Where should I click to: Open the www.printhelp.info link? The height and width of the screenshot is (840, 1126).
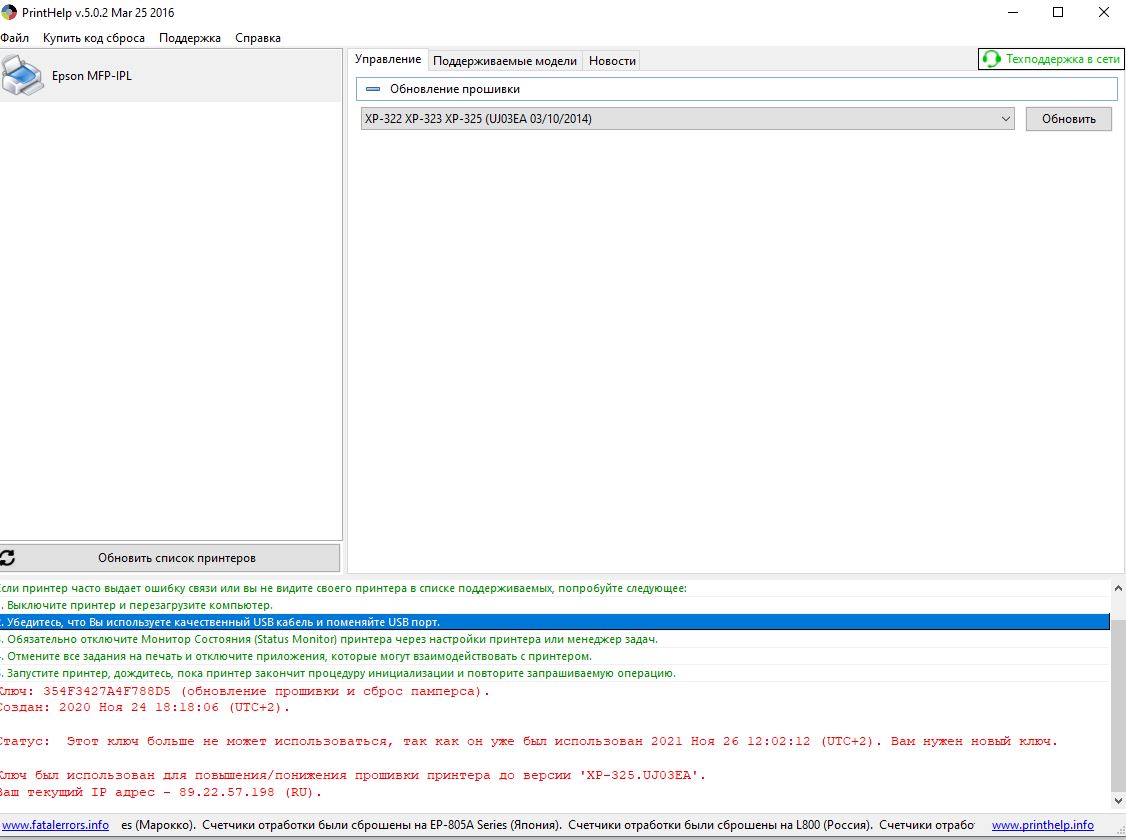(x=1043, y=825)
